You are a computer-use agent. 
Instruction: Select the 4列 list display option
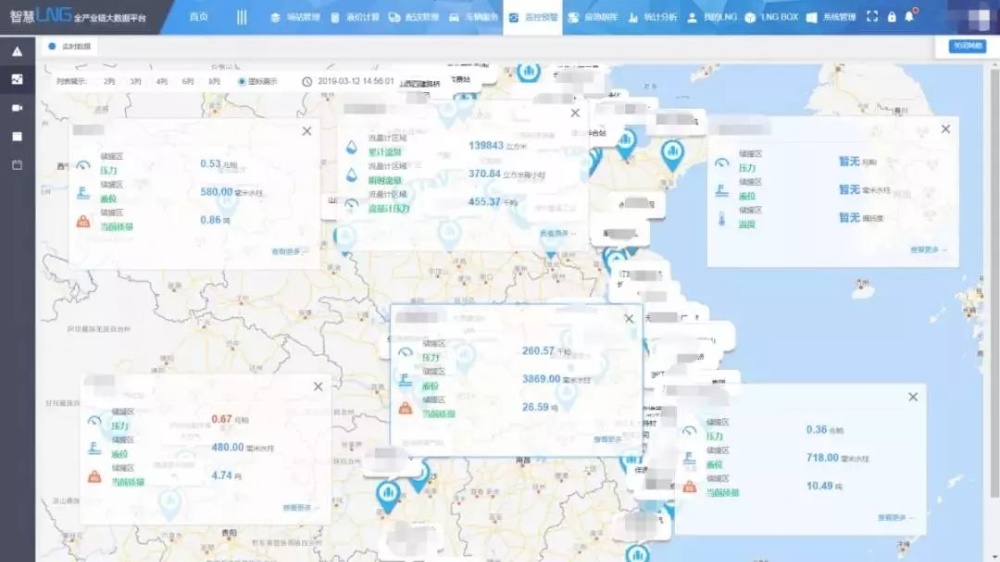tap(162, 82)
